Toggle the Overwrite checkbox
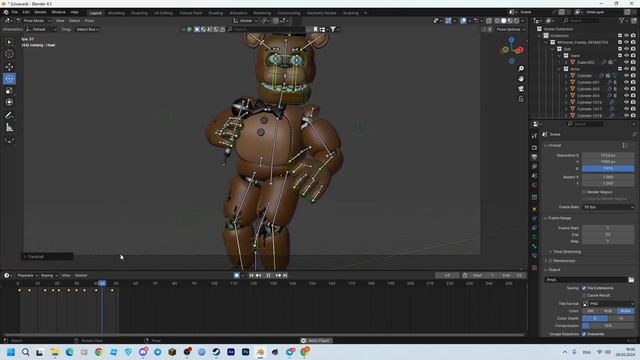 coord(584,334)
